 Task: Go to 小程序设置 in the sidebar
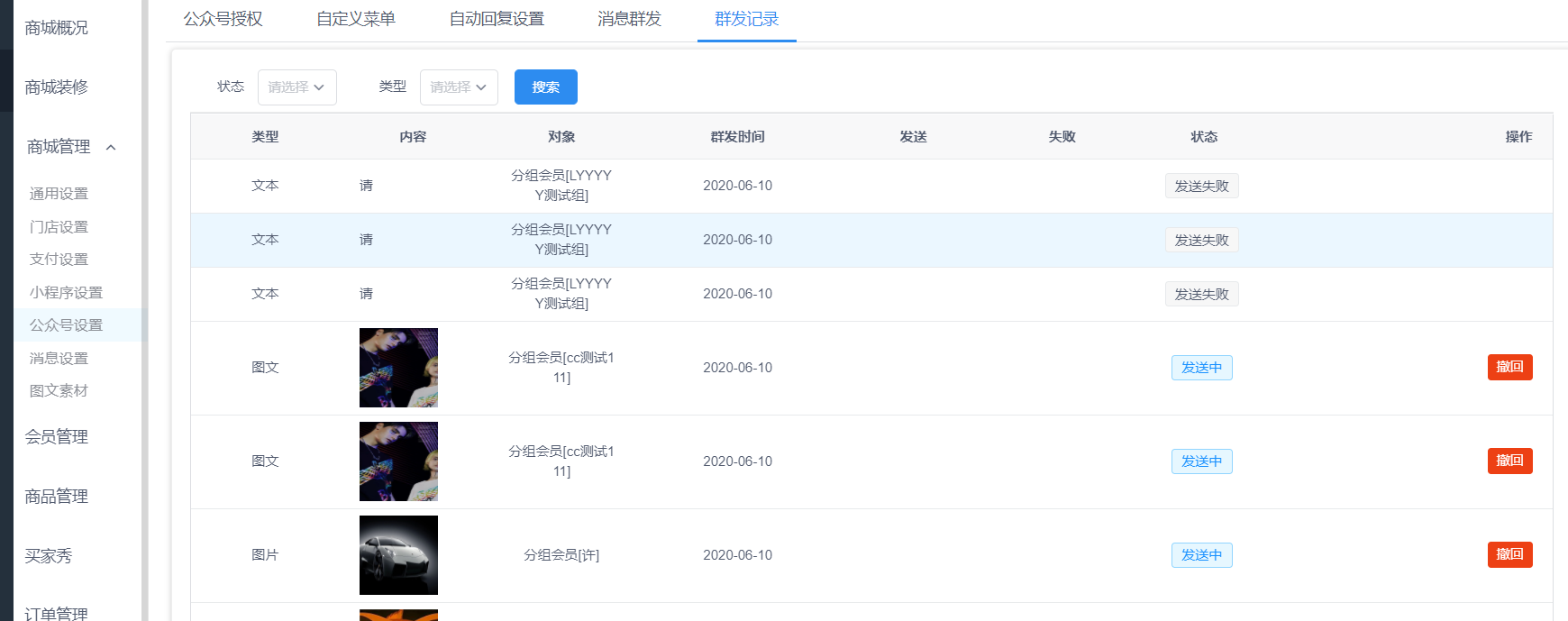tap(66, 293)
